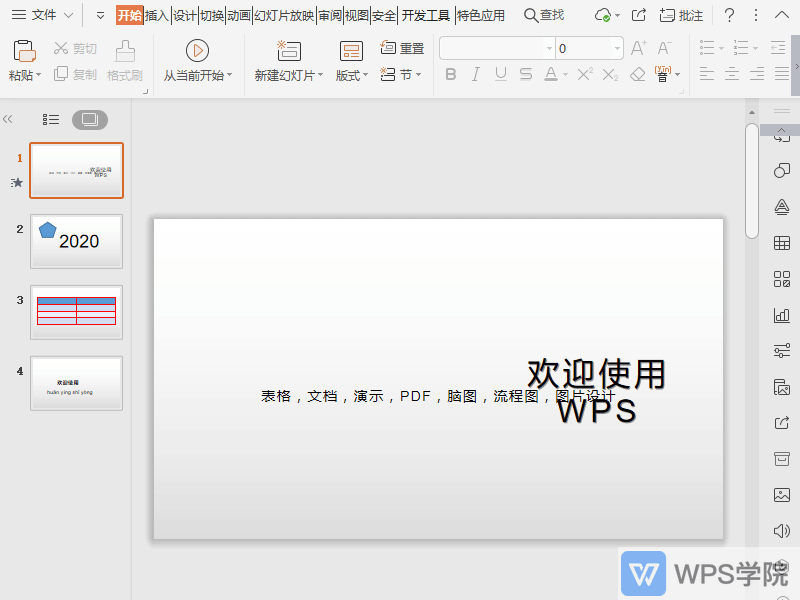Toggle underline formatting
The image size is (800, 600).
[500, 73]
